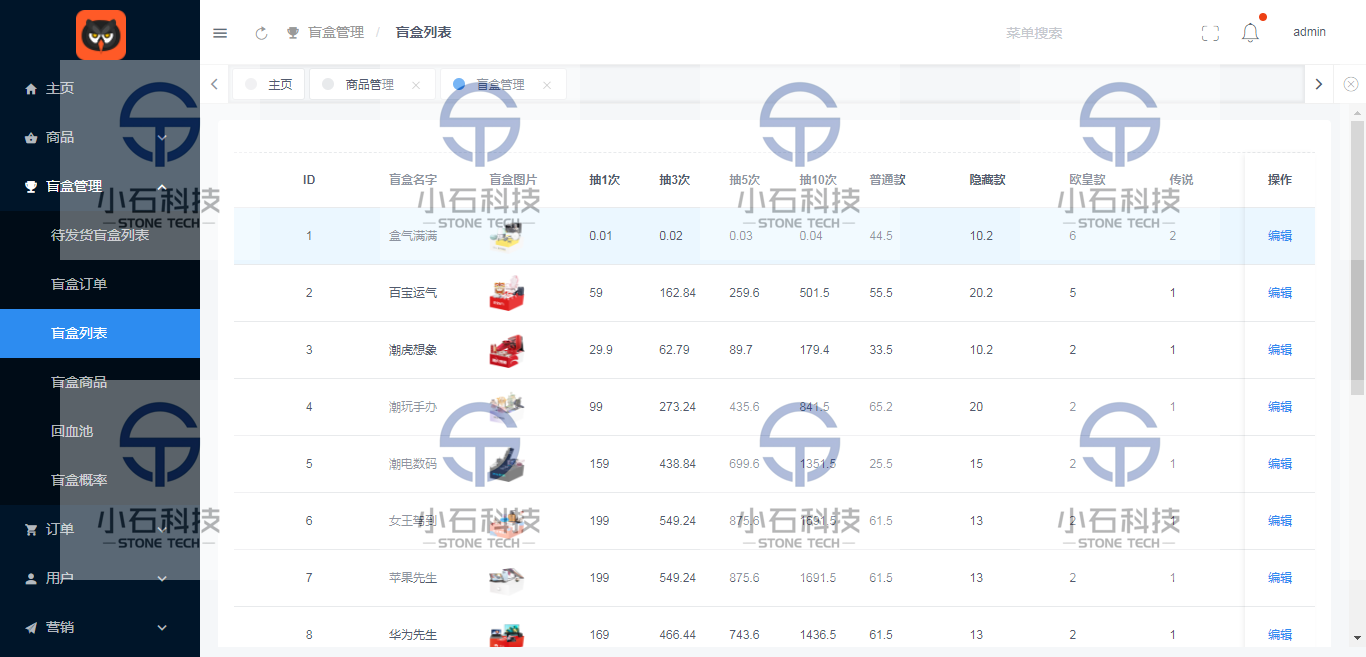Click the cart icon beside 订单
This screenshot has height=657, width=1366.
[x=31, y=529]
